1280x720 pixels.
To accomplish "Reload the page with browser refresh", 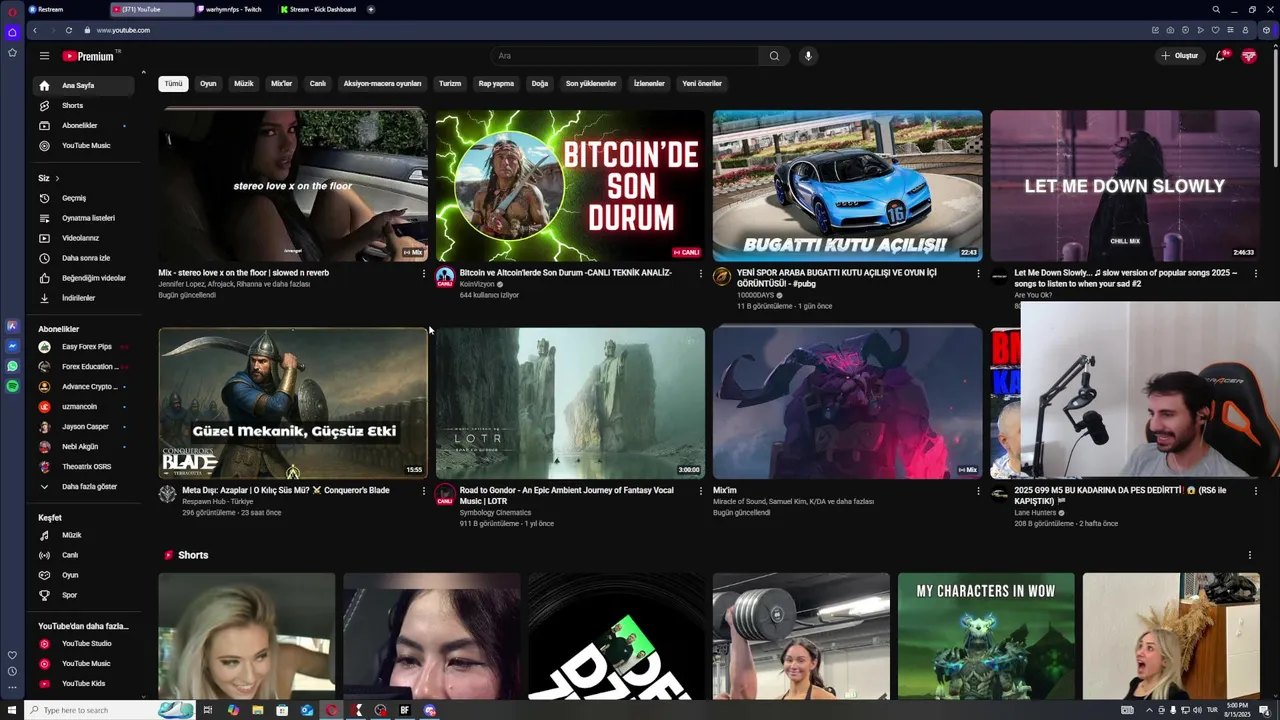I will 68,30.
